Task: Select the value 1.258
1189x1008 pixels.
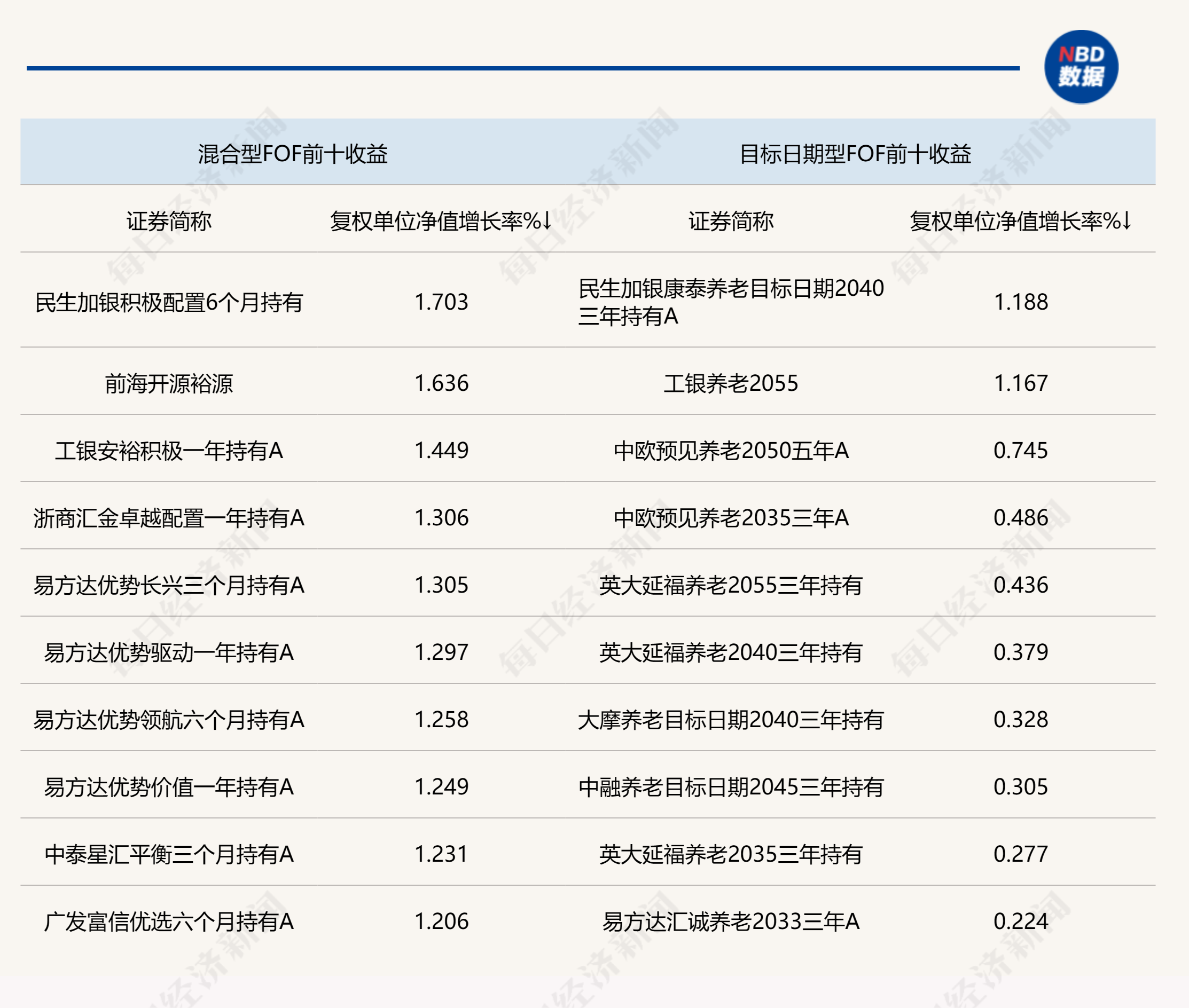Action: tap(441, 721)
